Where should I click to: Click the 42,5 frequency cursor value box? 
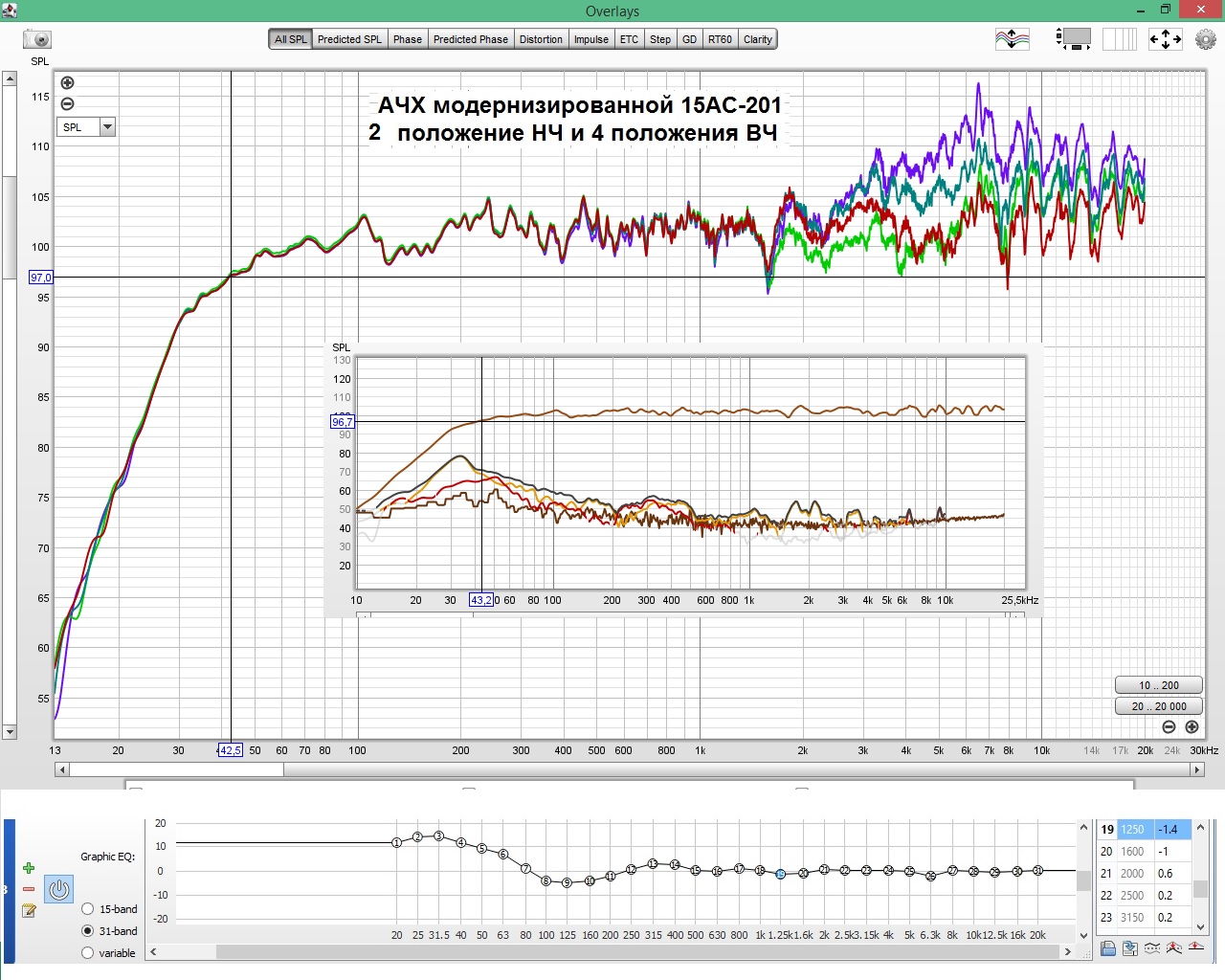pos(231,750)
